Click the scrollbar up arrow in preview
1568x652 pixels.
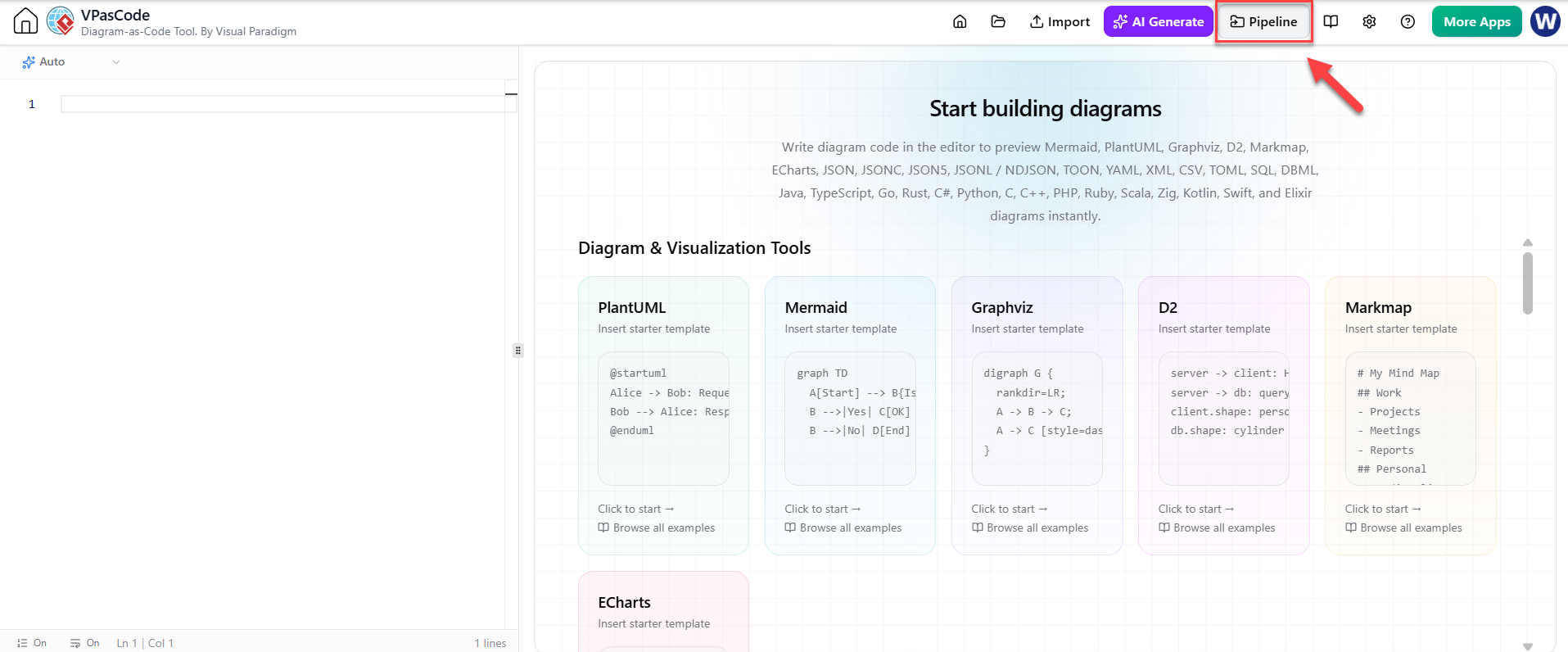(x=1528, y=242)
